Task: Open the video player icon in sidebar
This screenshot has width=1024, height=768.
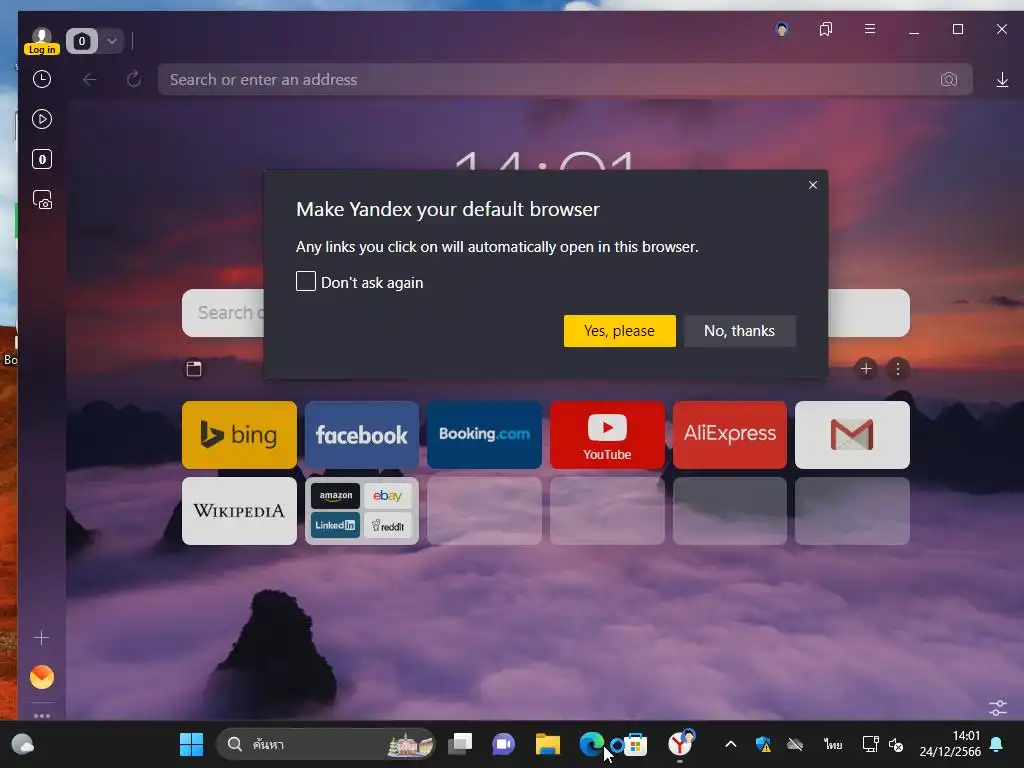Action: point(42,119)
